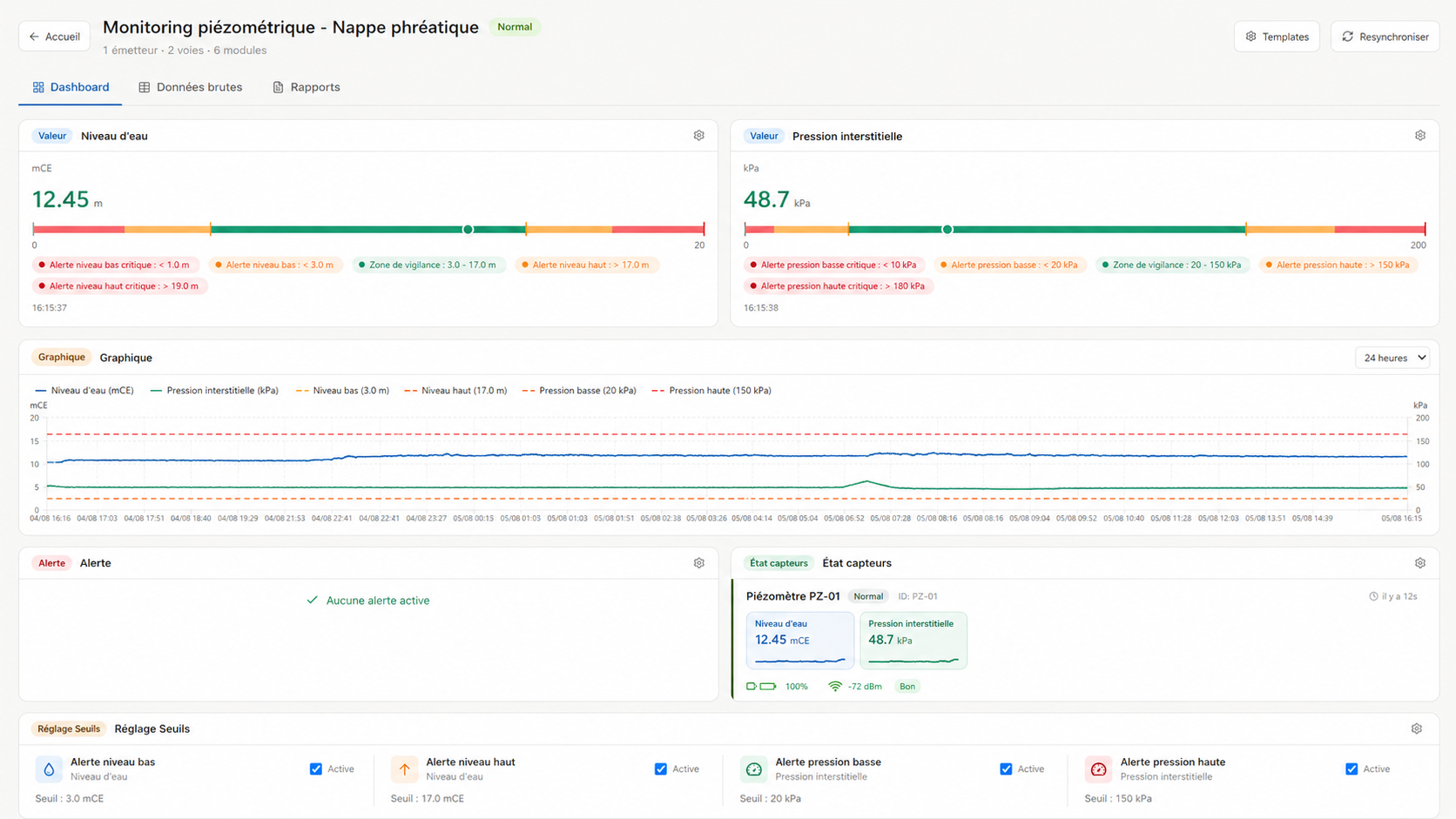Open settings gear of Réglage Seuils widget
Image resolution: width=1456 pixels, height=819 pixels.
coord(1416,728)
